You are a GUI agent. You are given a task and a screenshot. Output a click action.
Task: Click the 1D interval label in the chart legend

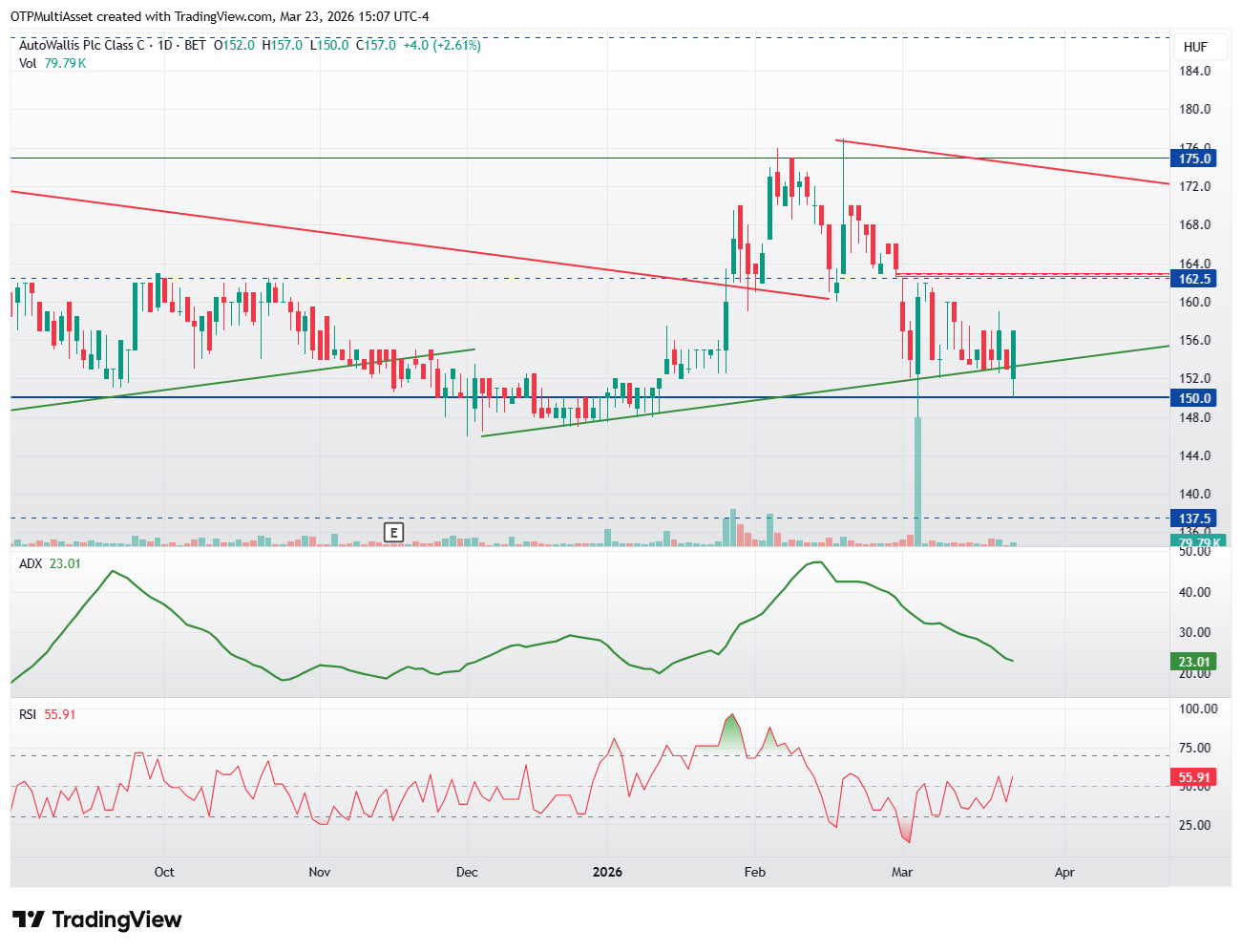click(x=165, y=45)
